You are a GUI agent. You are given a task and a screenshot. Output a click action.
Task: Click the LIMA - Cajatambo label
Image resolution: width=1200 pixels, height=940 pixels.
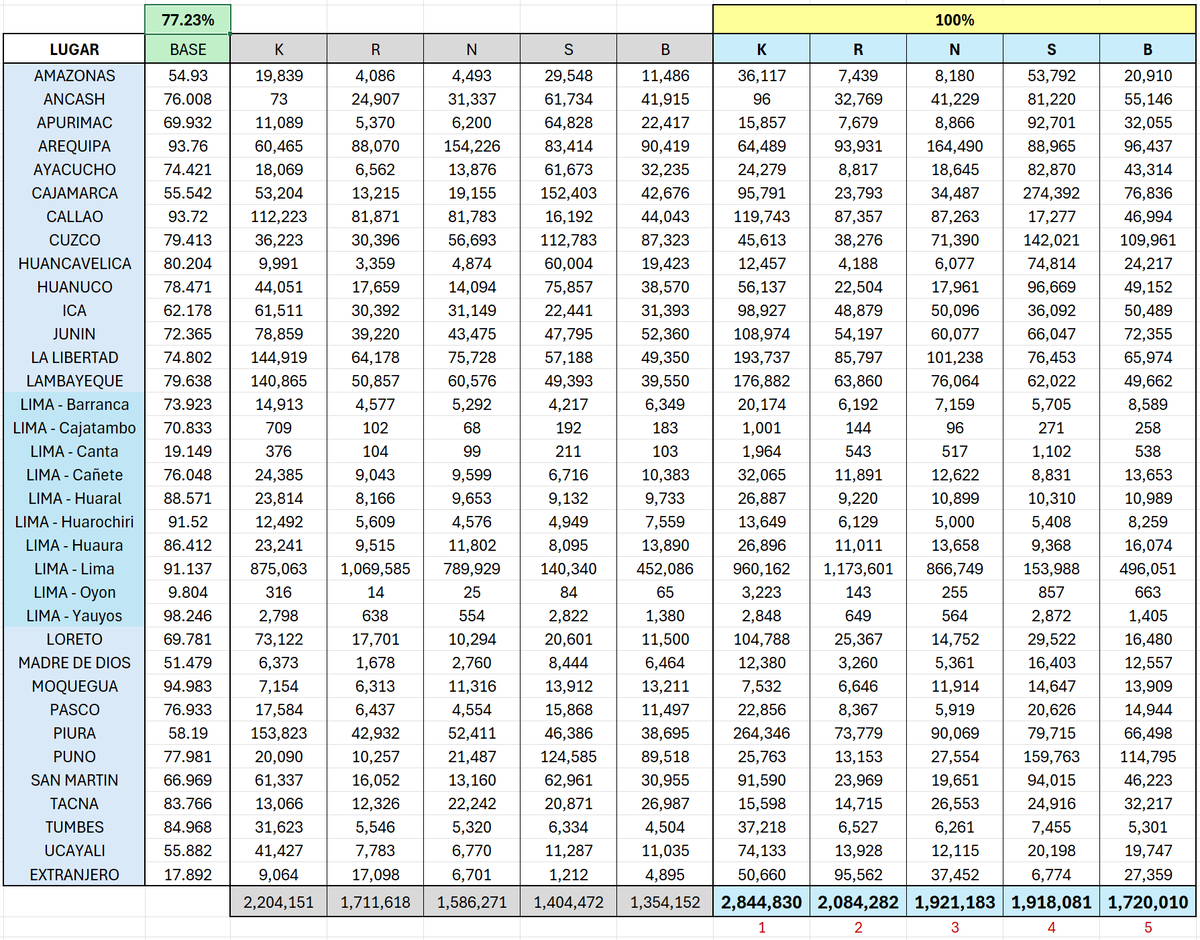click(74, 428)
